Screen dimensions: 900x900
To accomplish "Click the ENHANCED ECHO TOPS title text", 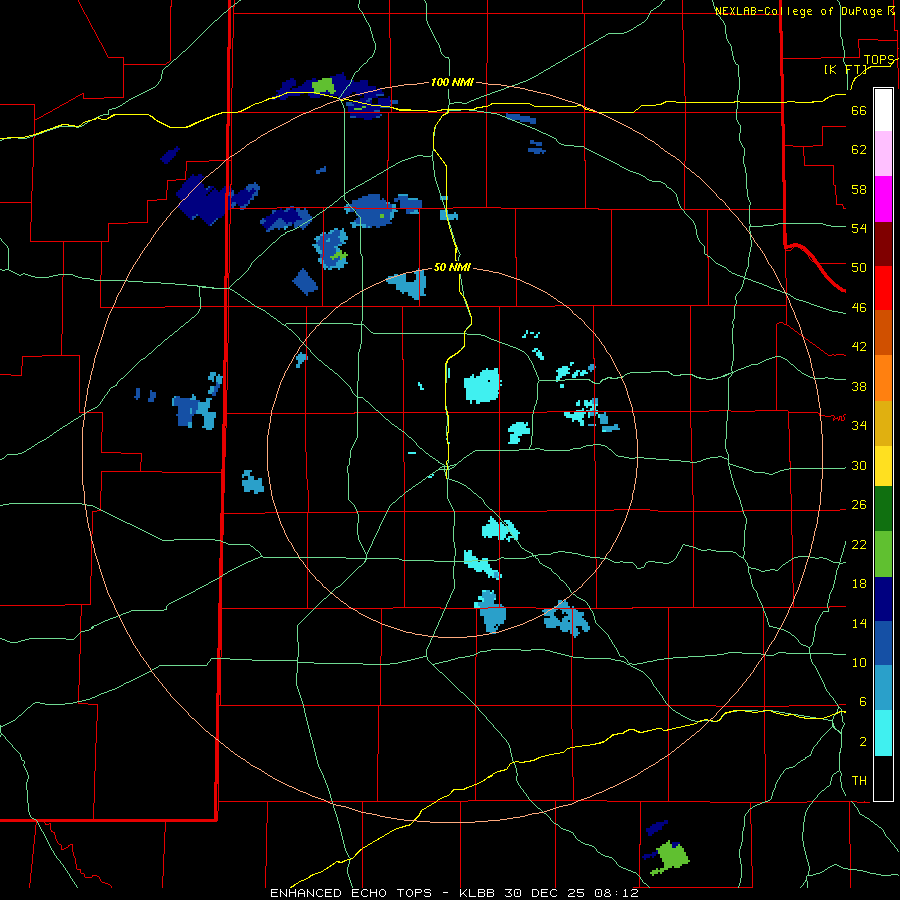I will click(x=351, y=893).
